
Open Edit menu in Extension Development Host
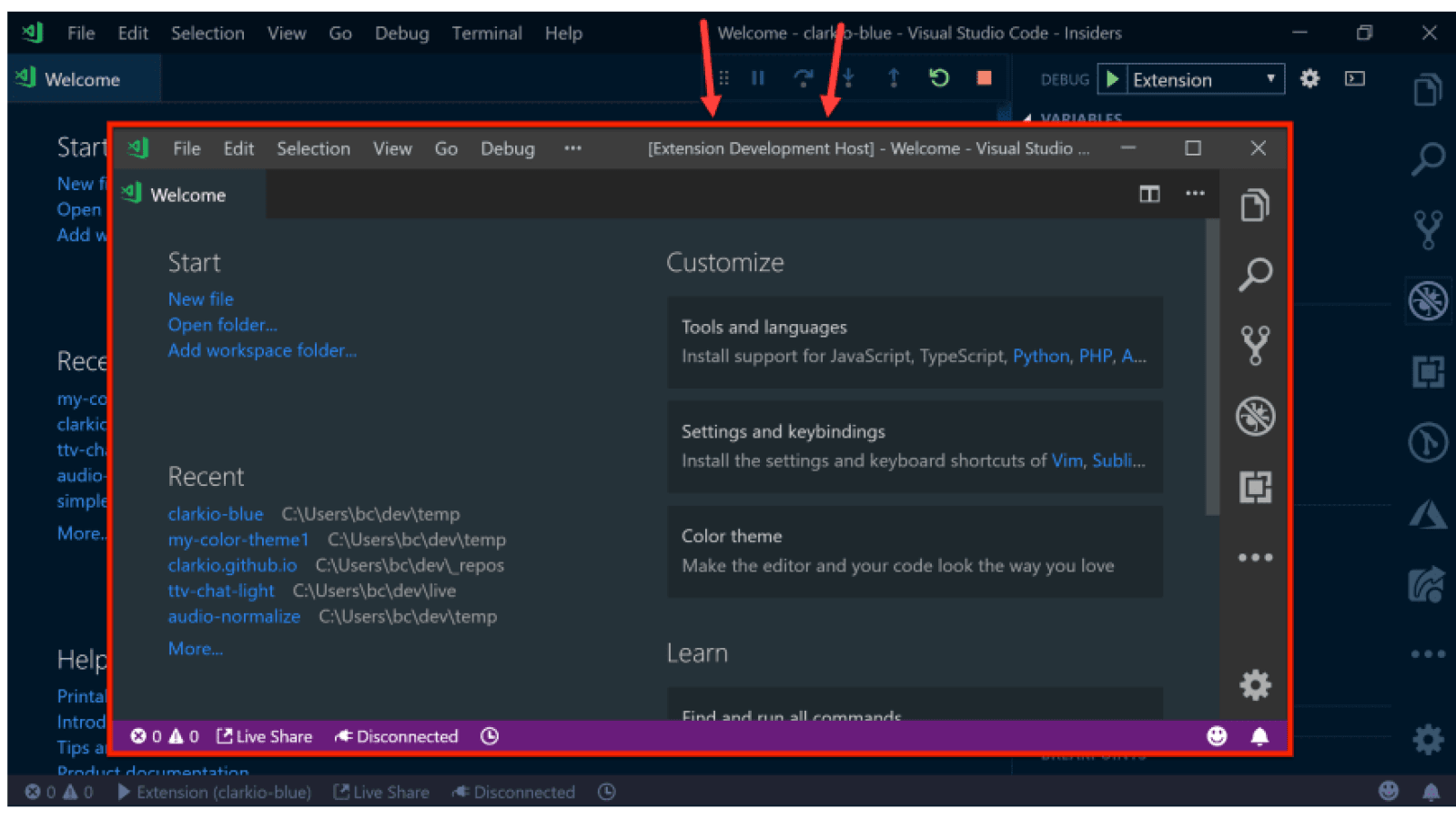[x=238, y=148]
